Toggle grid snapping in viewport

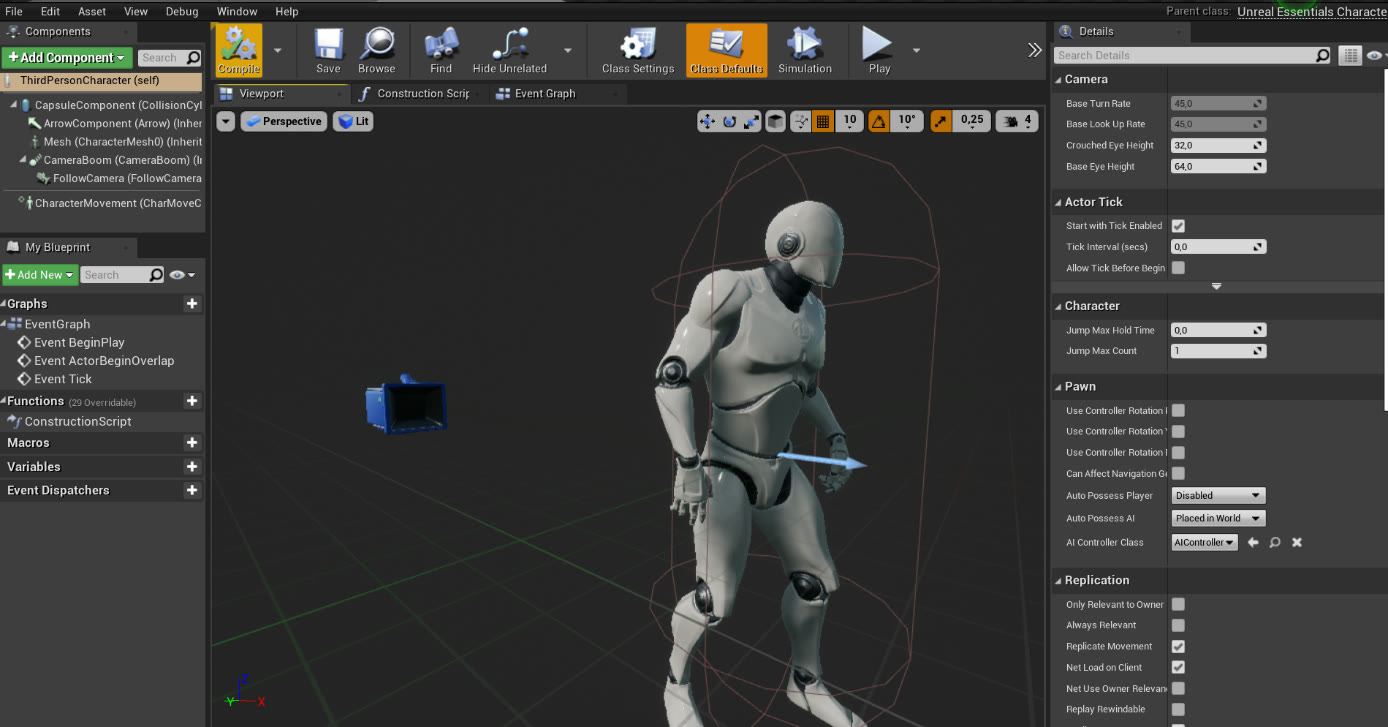[x=823, y=121]
